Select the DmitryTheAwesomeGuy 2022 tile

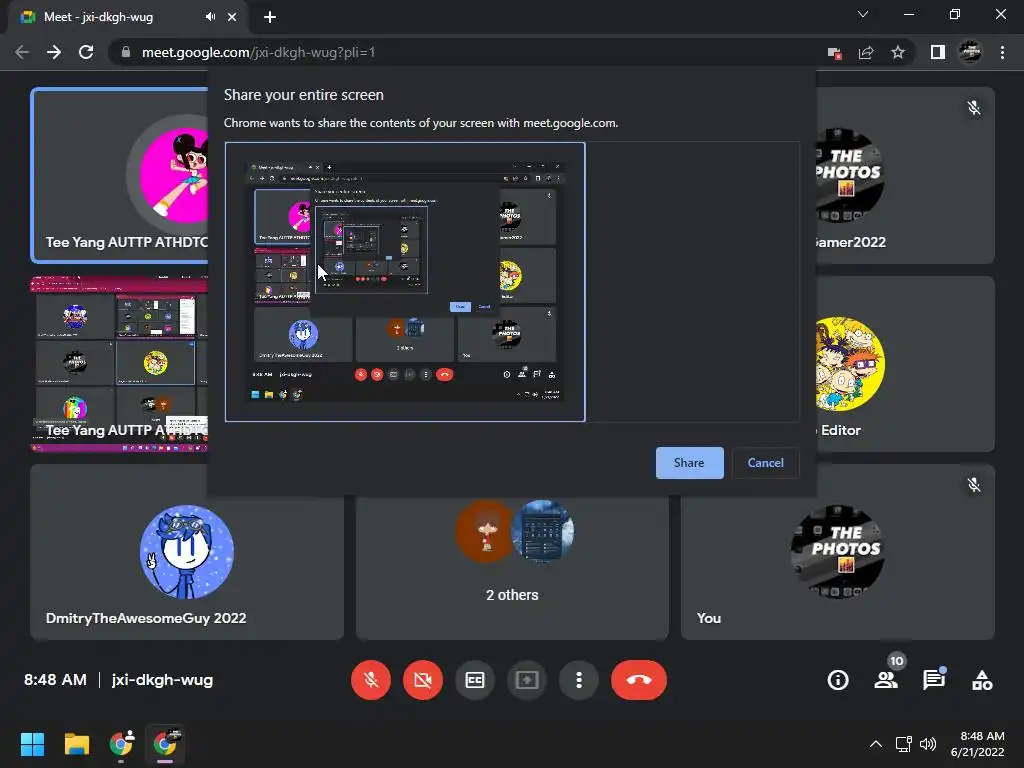tap(187, 552)
